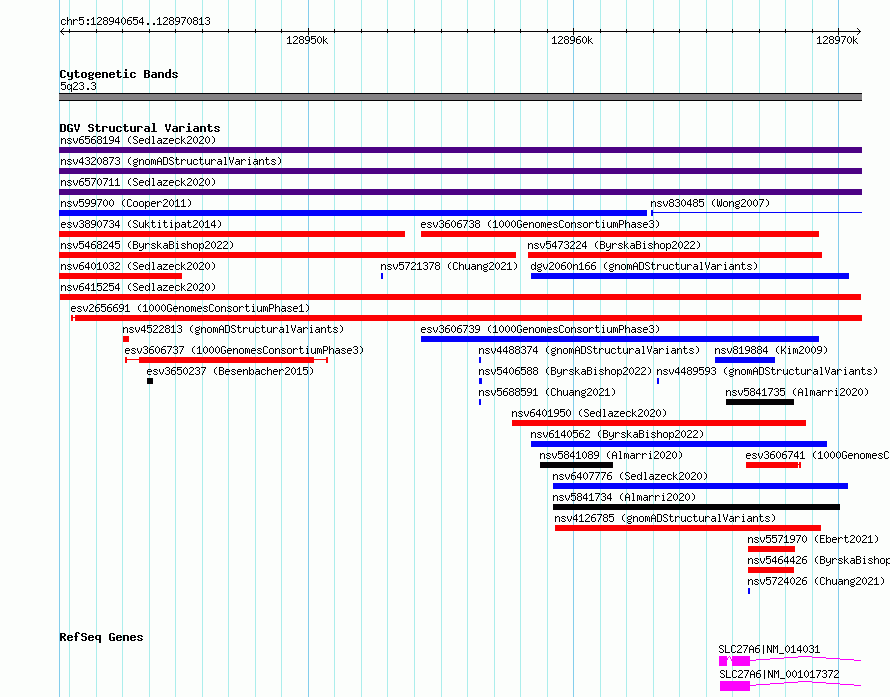Select the nsv6407776 (Sedlazeck2020) label
This screenshot has height=697, width=890.
[630, 476]
